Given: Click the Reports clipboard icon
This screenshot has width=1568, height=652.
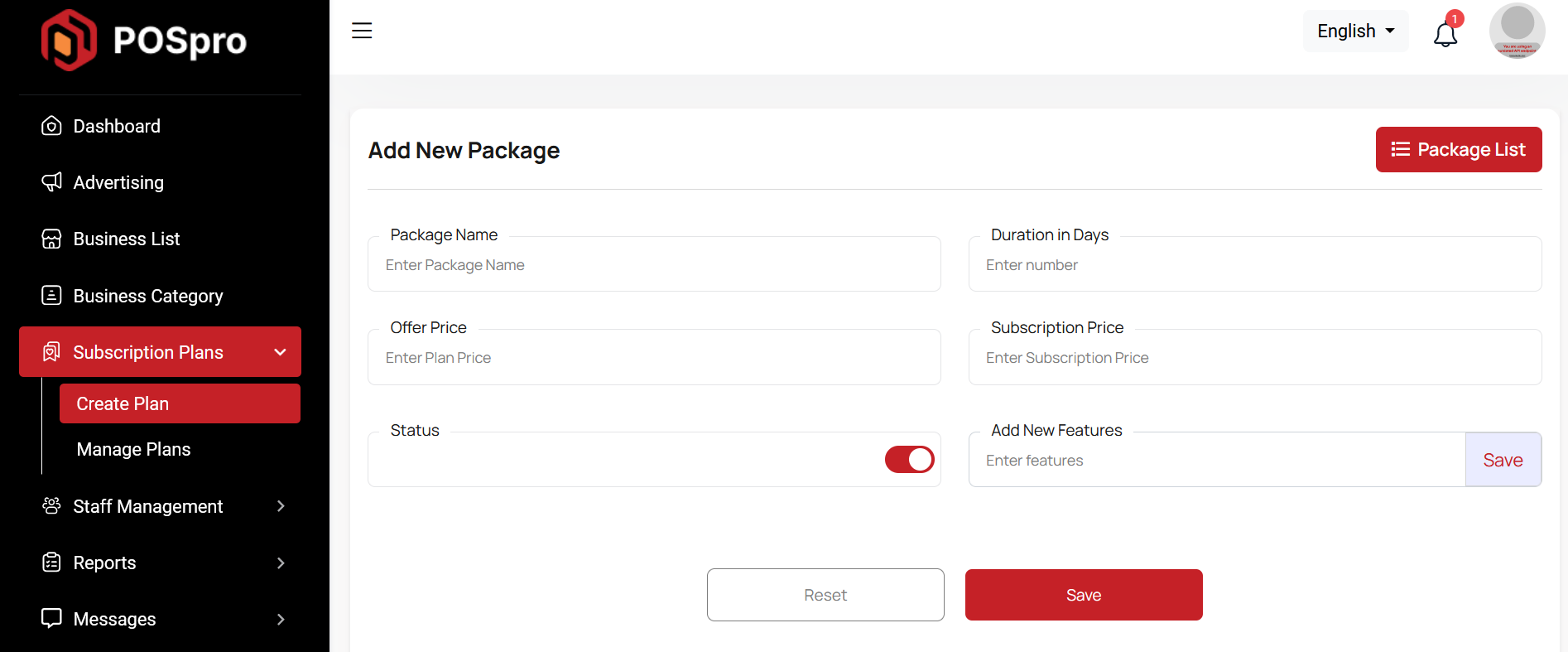Looking at the screenshot, I should (51, 563).
